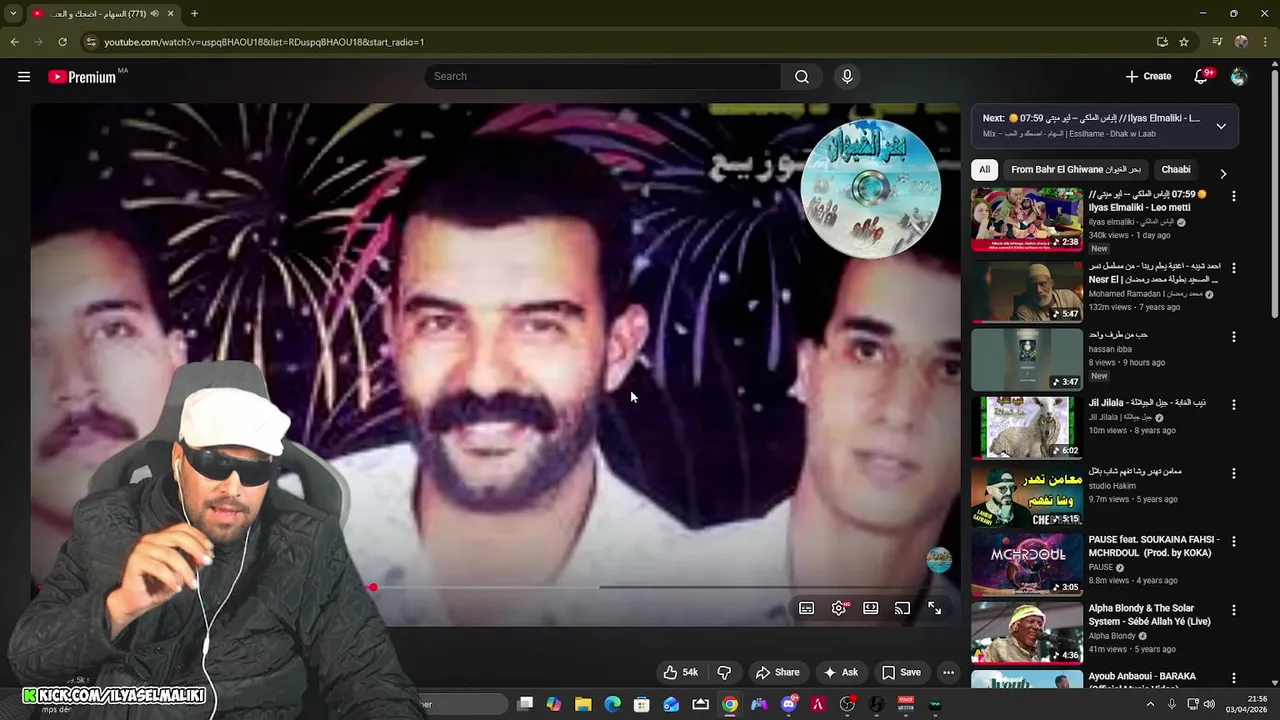Open options for the studio Hakim video

click(1233, 473)
